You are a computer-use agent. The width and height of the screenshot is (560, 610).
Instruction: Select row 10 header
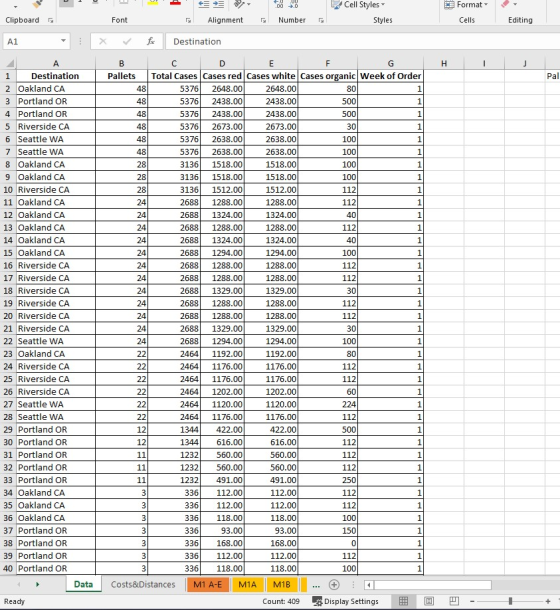[x=8, y=190]
